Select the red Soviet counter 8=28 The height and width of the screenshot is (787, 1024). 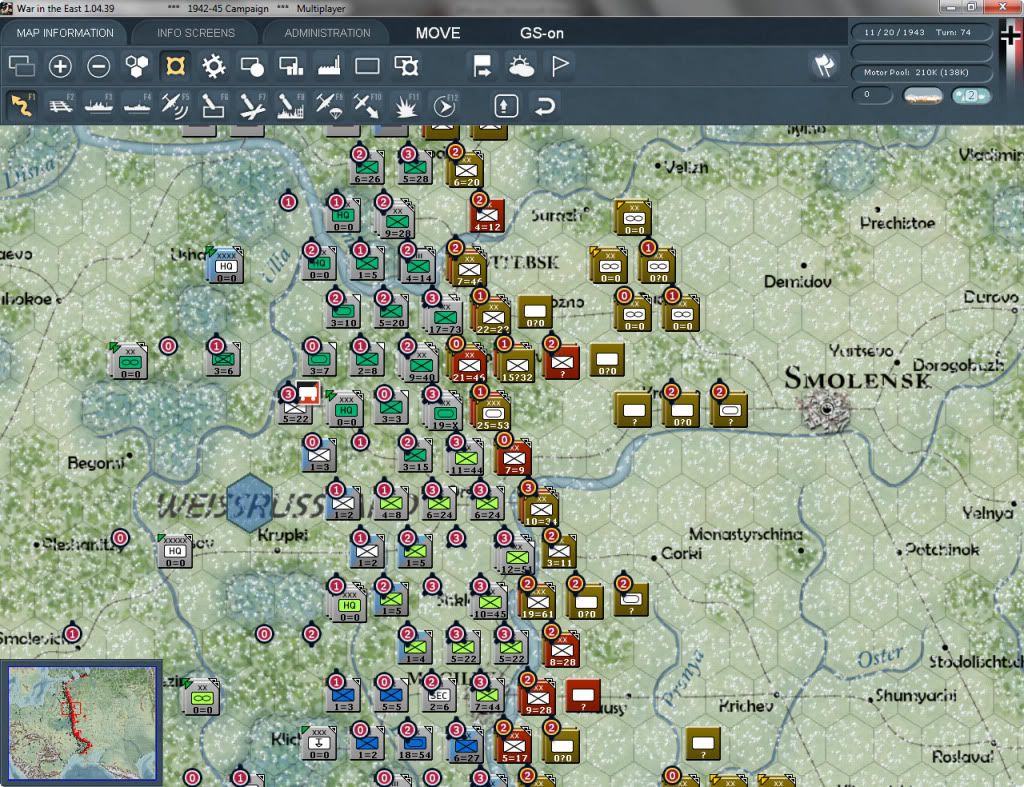(x=562, y=650)
